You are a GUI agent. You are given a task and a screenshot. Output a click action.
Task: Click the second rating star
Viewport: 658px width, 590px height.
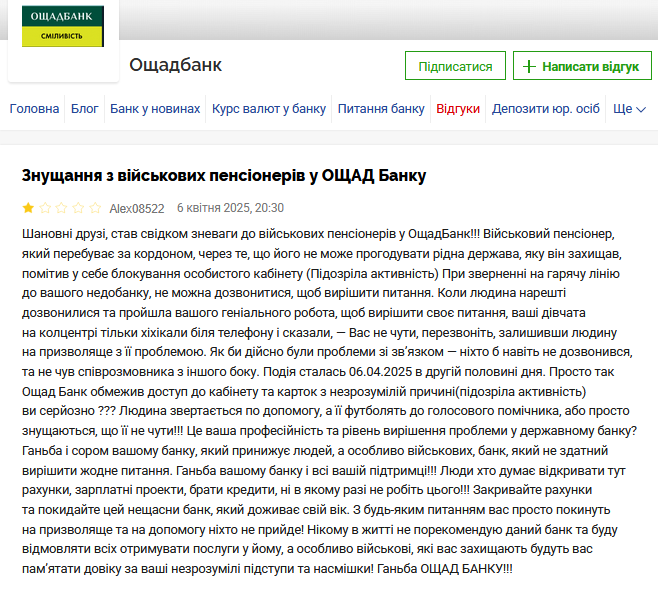[x=45, y=209]
